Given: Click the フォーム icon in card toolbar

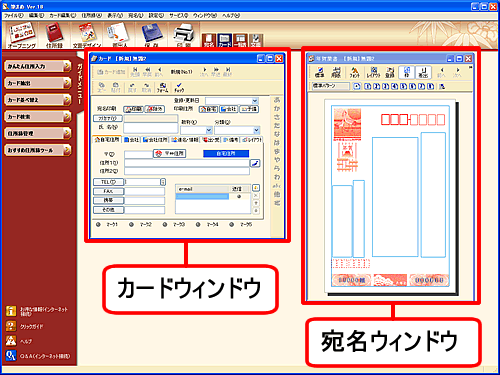Looking at the screenshot, I should [x=162, y=88].
